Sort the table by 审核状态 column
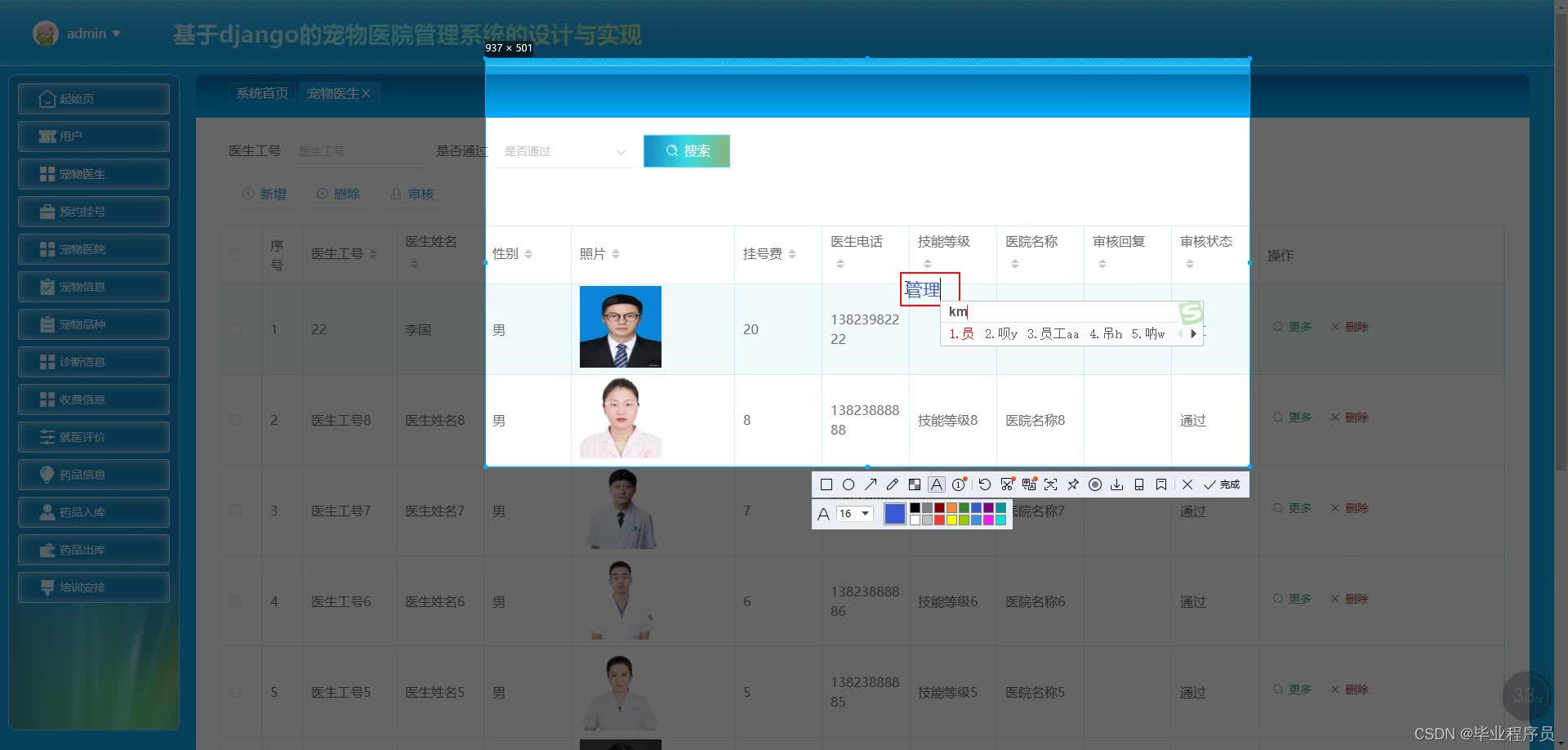The height and width of the screenshot is (750, 1568). click(1190, 264)
